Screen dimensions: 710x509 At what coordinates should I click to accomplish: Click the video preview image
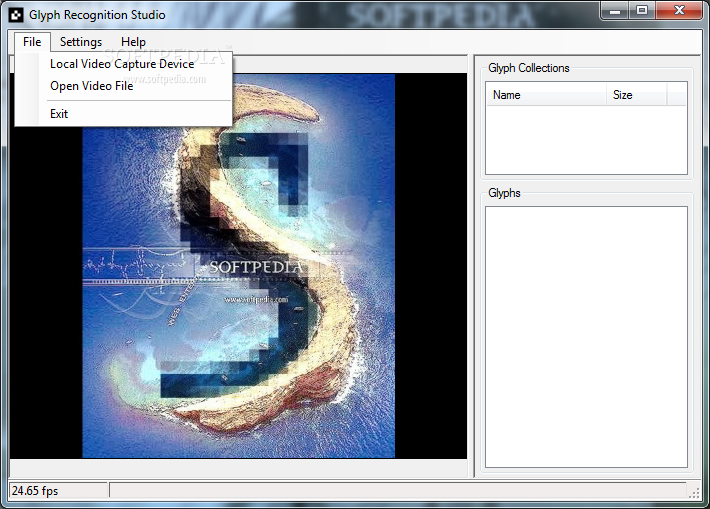coord(239,266)
